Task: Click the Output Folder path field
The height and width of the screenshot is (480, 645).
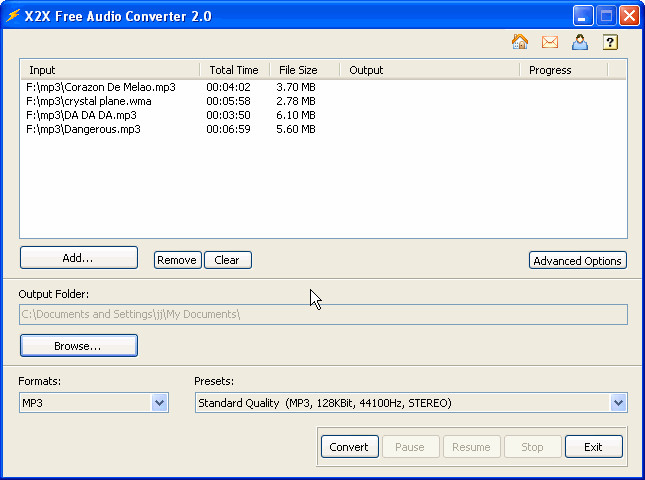Action: (323, 314)
